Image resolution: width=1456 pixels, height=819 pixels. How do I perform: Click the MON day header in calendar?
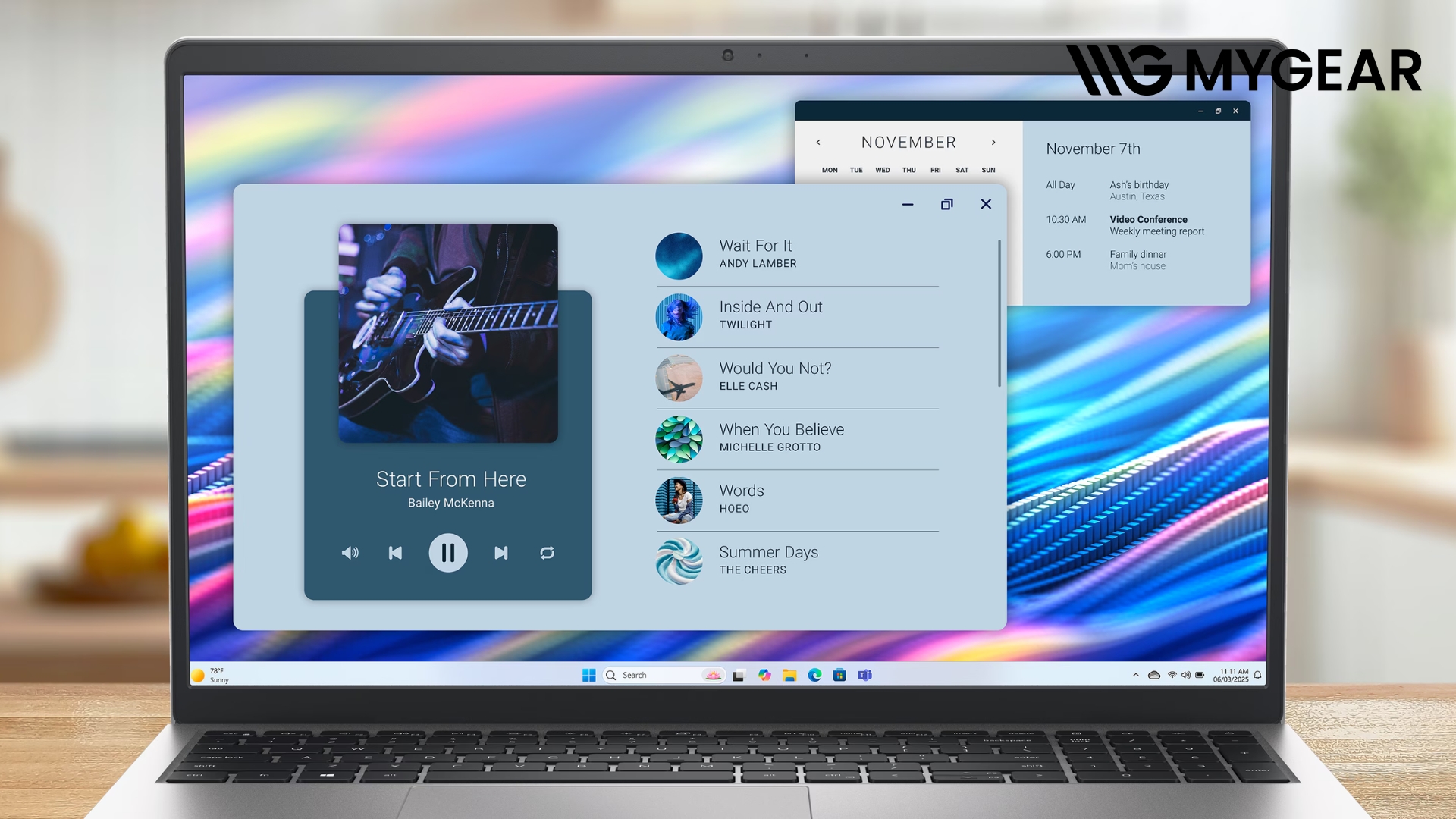830,170
